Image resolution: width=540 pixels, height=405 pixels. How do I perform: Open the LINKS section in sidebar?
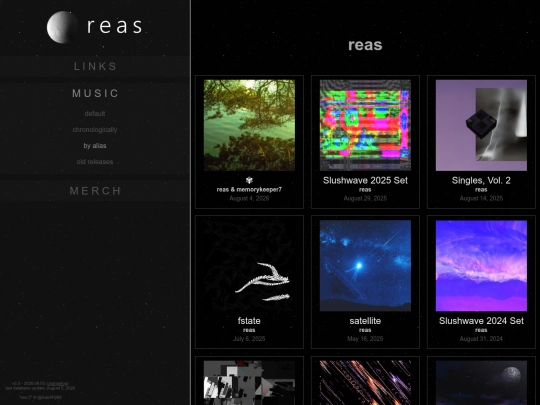tap(95, 66)
